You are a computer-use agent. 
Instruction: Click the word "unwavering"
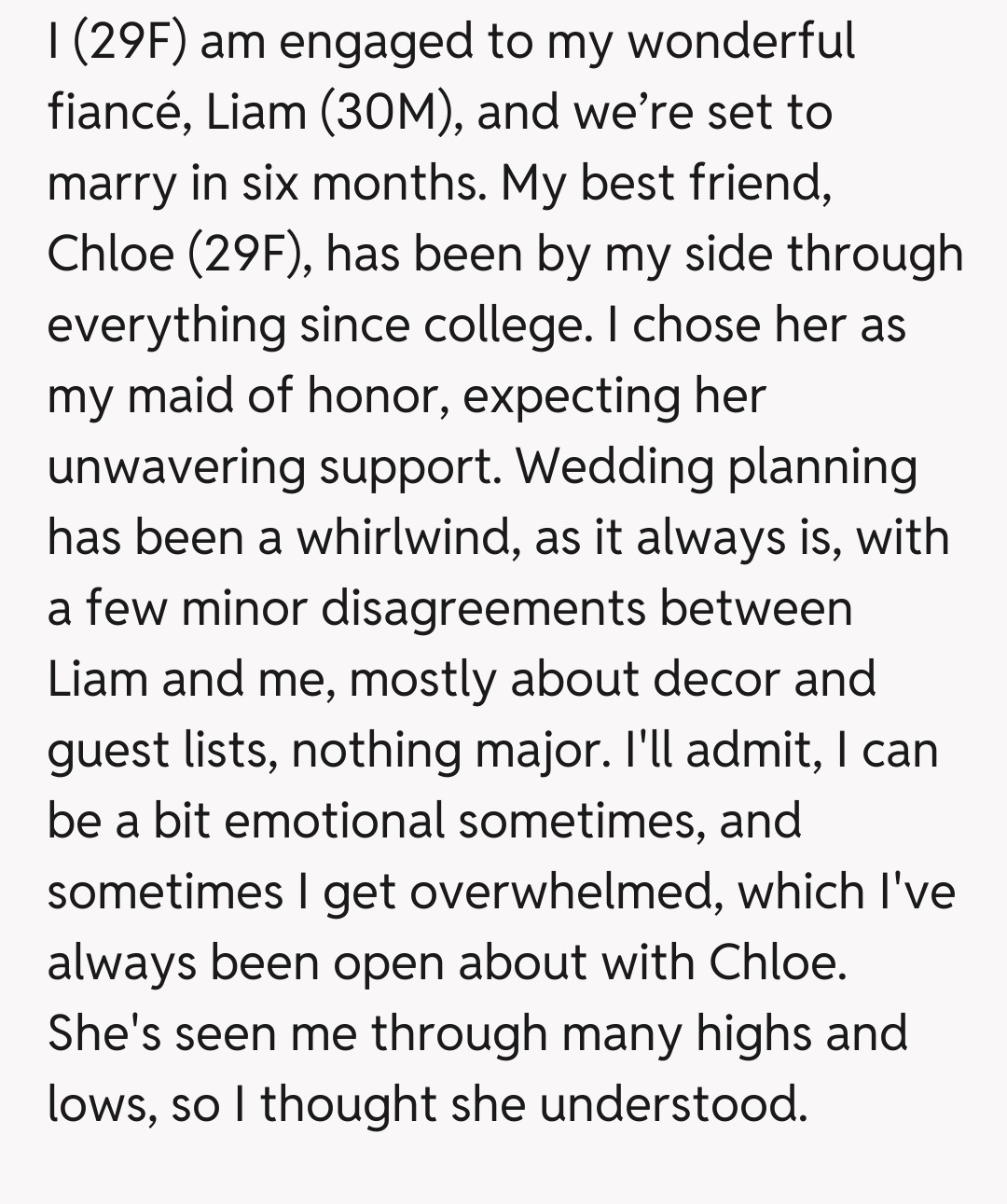pos(176,467)
